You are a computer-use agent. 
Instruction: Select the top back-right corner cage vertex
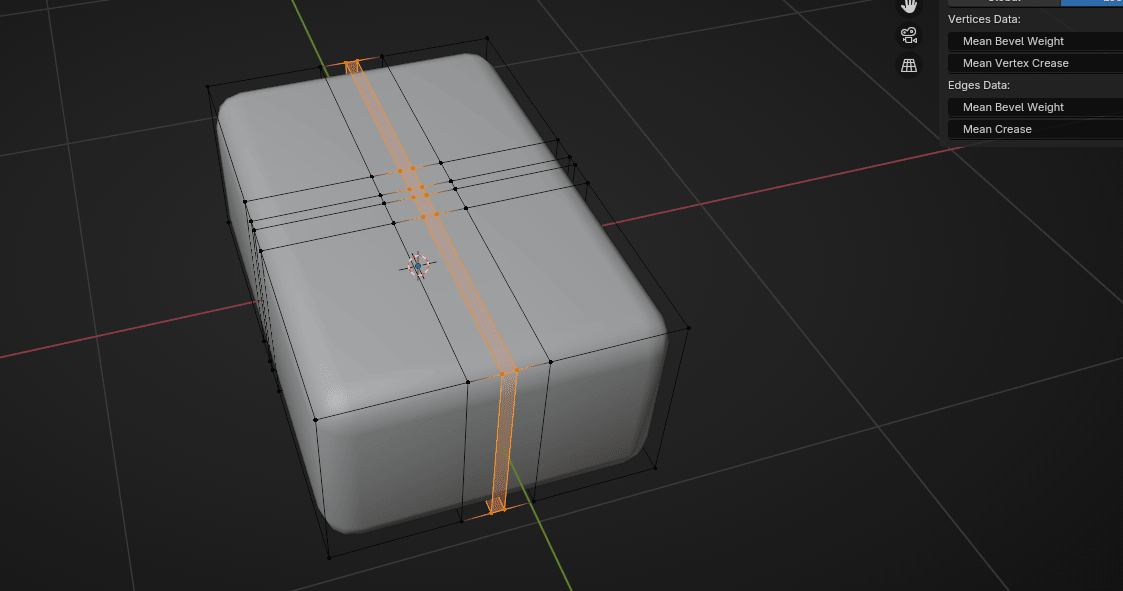tap(487, 39)
